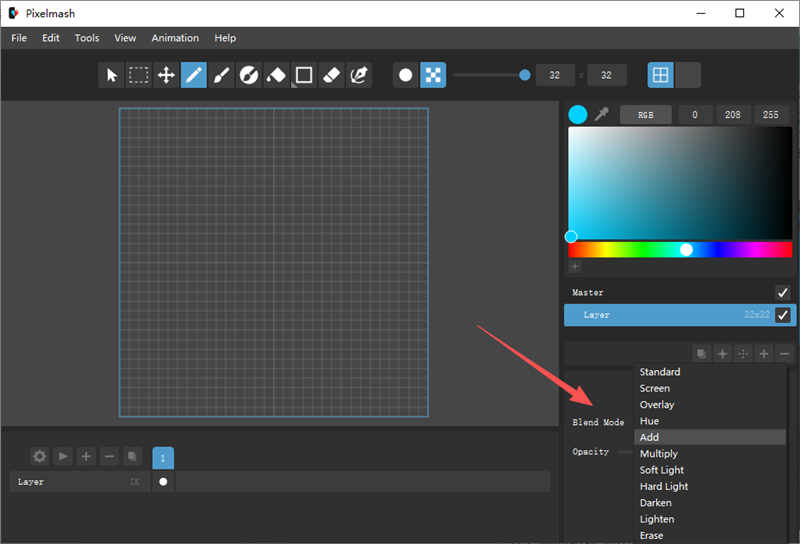The image size is (800, 544).
Task: Edit the canvas width field 32
Action: (555, 76)
